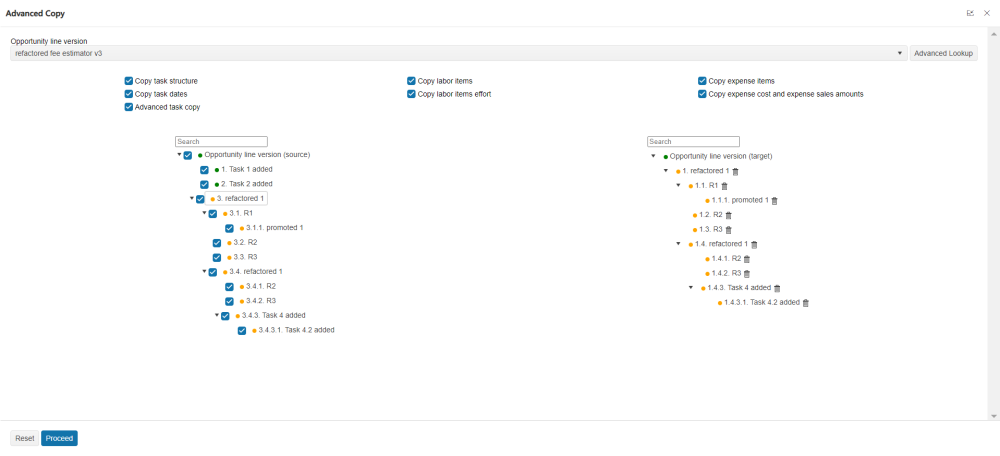Focus the target tree Search field
Screen dimensions: 1000x456
pyautogui.click(x=693, y=142)
